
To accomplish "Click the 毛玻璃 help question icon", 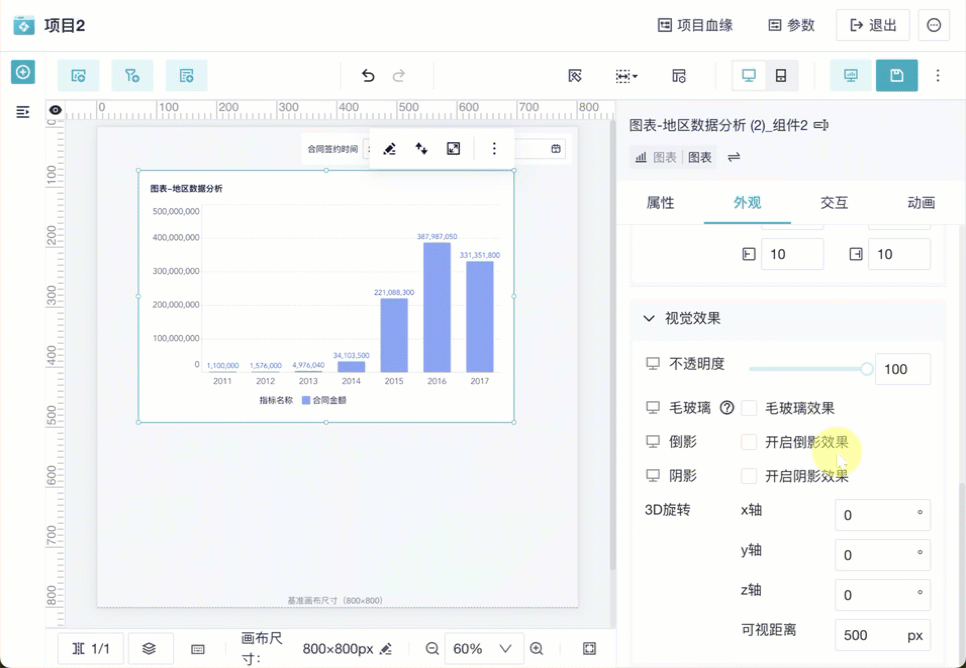I will click(727, 408).
